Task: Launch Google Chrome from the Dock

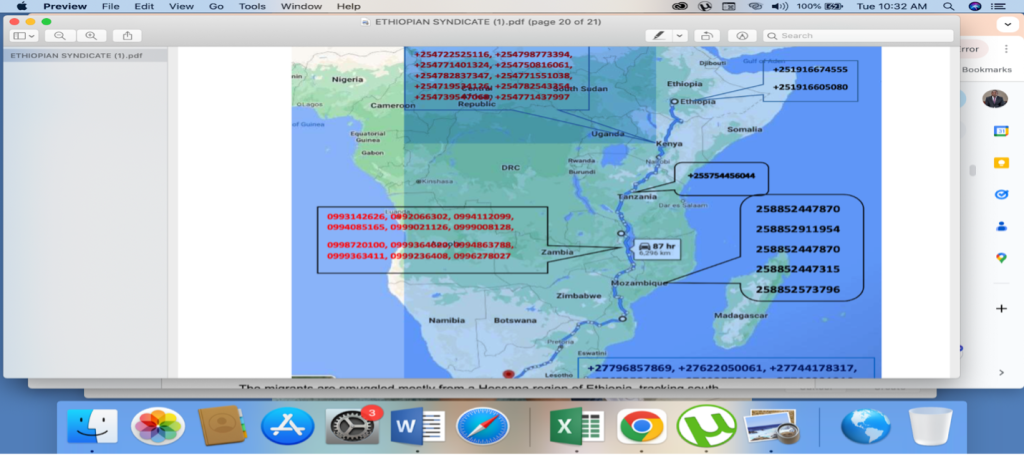Action: point(641,426)
